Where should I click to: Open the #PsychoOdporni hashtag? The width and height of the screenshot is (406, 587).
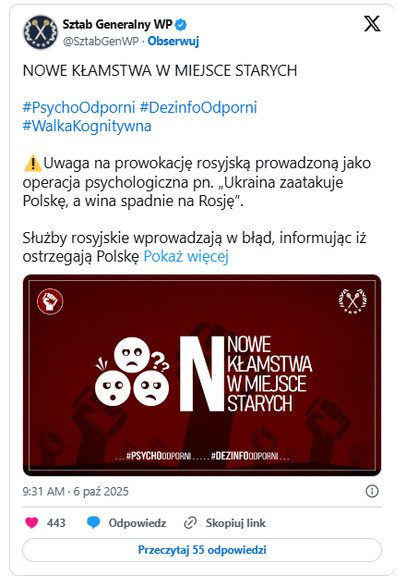[x=79, y=107]
